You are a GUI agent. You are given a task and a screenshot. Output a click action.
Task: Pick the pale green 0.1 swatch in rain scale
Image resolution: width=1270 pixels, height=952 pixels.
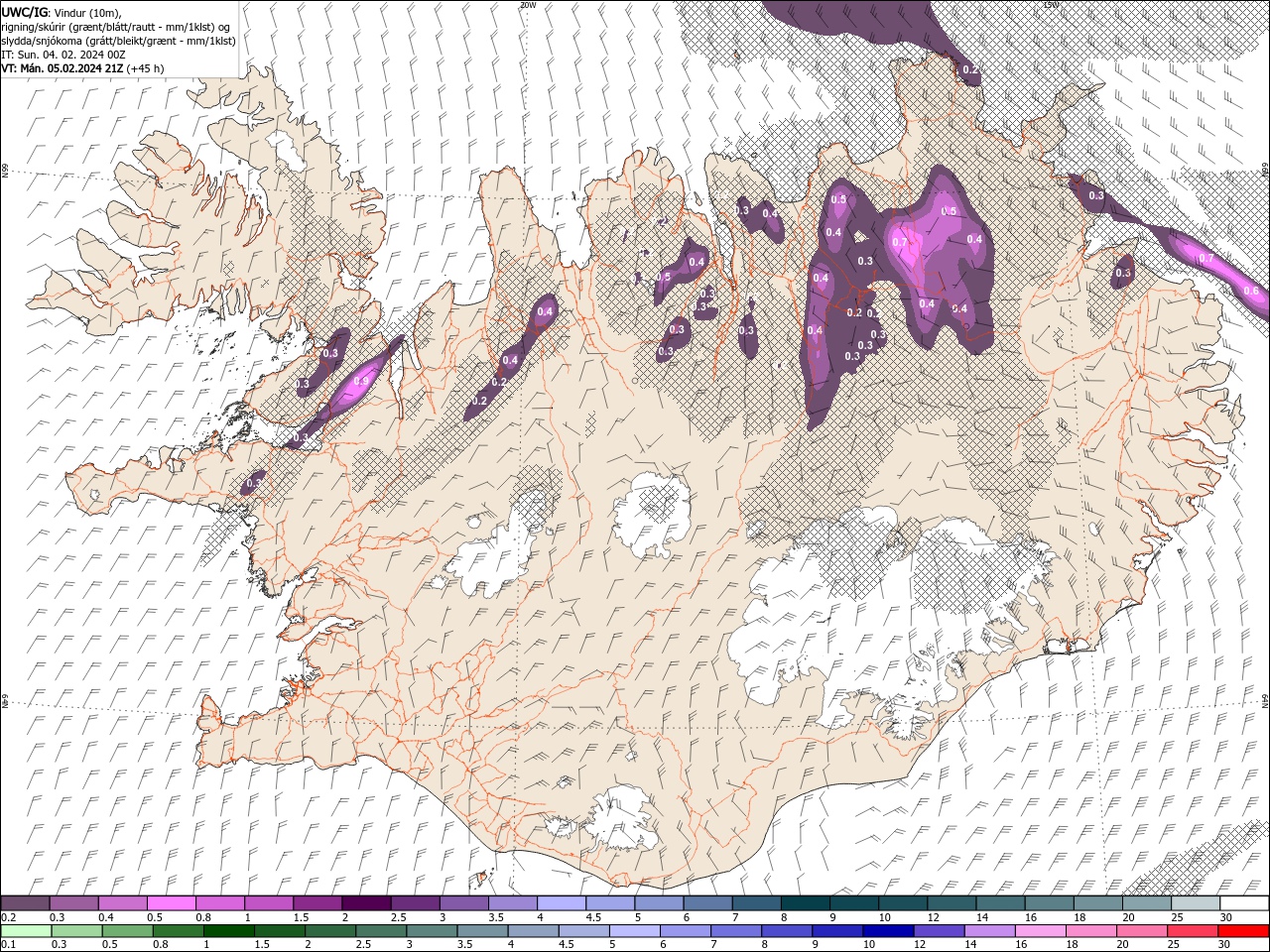click(x=26, y=931)
